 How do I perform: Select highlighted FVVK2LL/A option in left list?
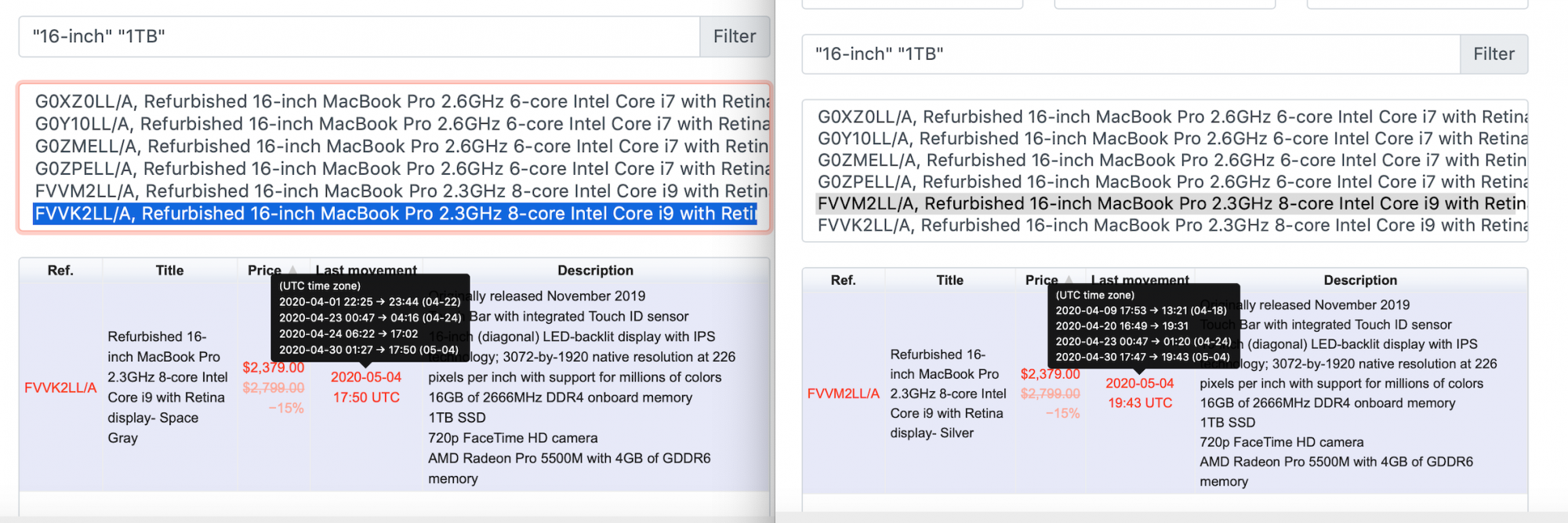point(395,214)
